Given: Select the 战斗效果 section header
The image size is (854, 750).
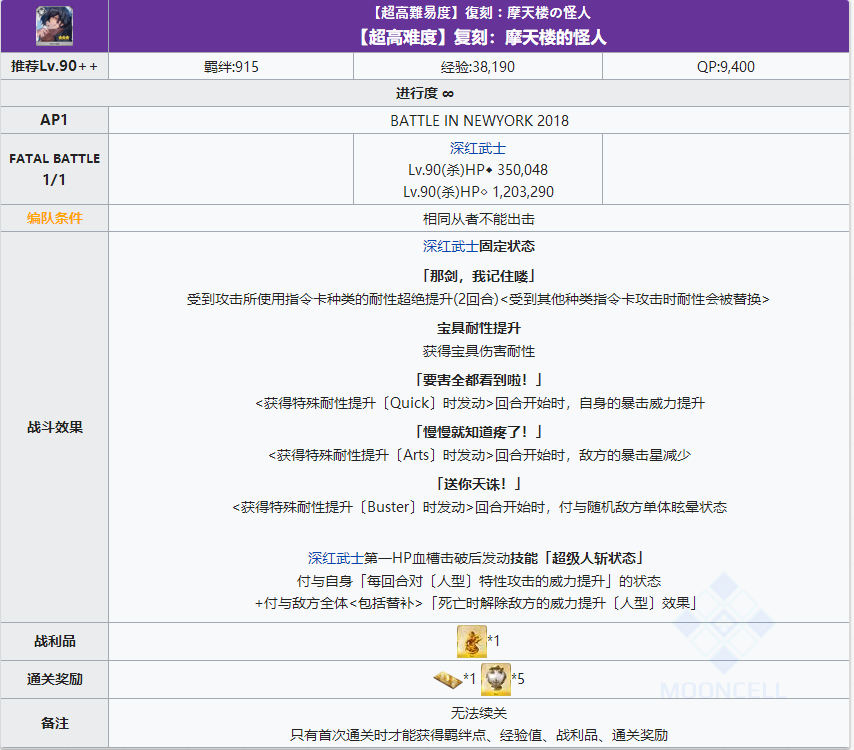Looking at the screenshot, I should (54, 427).
